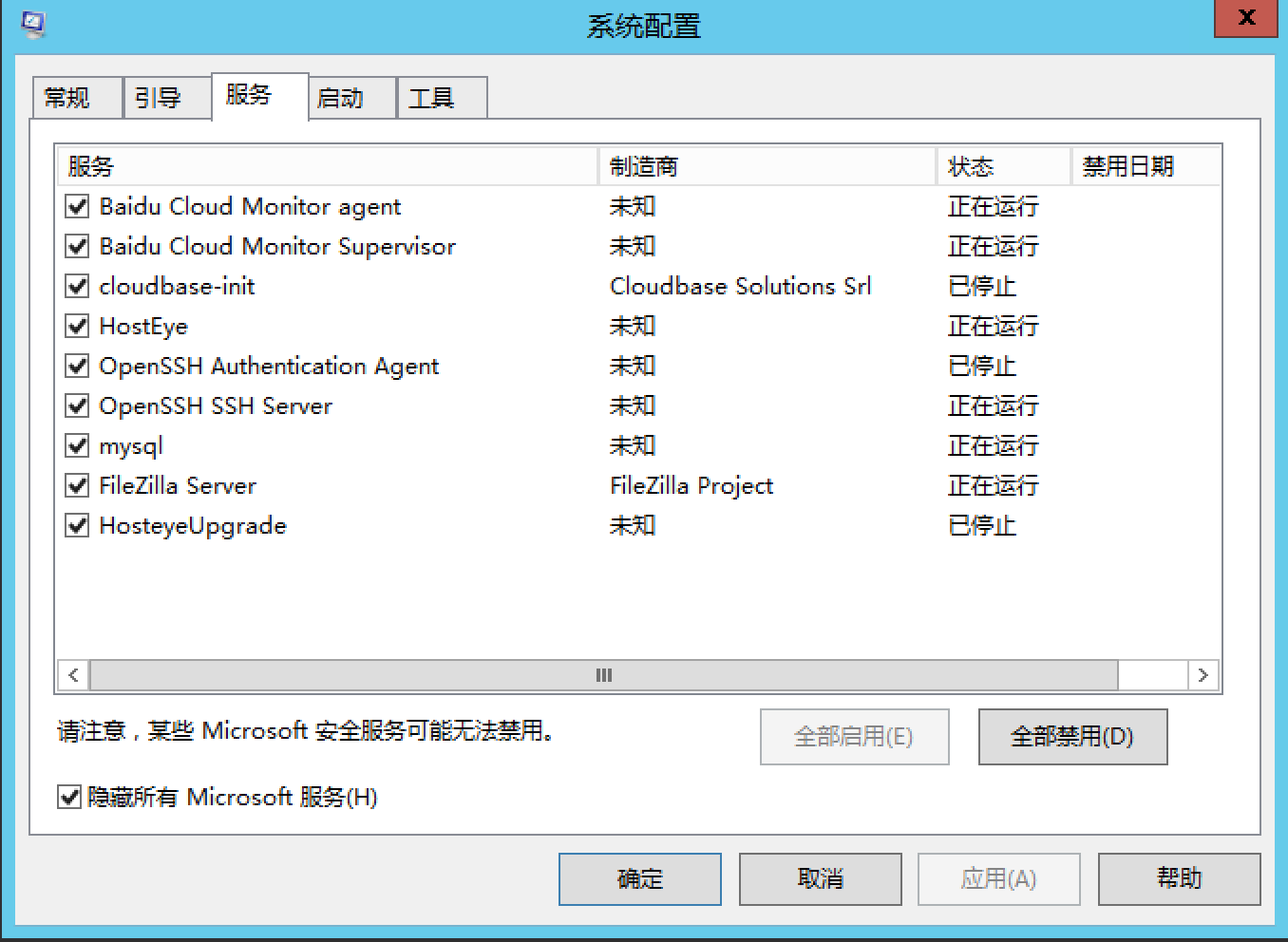Toggle 隐藏所有 Microsoft 服务 checkbox
This screenshot has height=942, width=1288.
(69, 797)
